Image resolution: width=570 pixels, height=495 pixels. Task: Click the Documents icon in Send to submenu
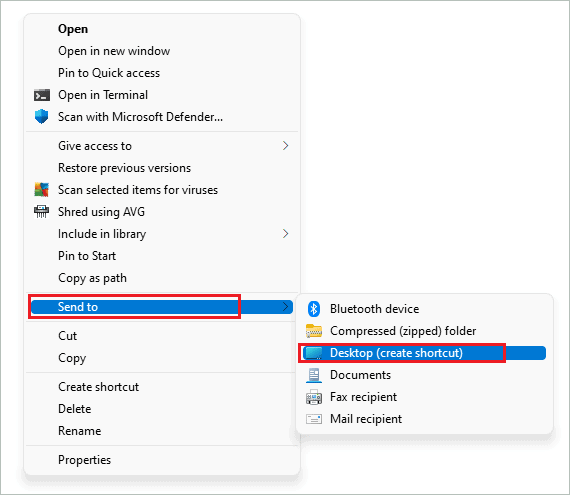[x=314, y=375]
